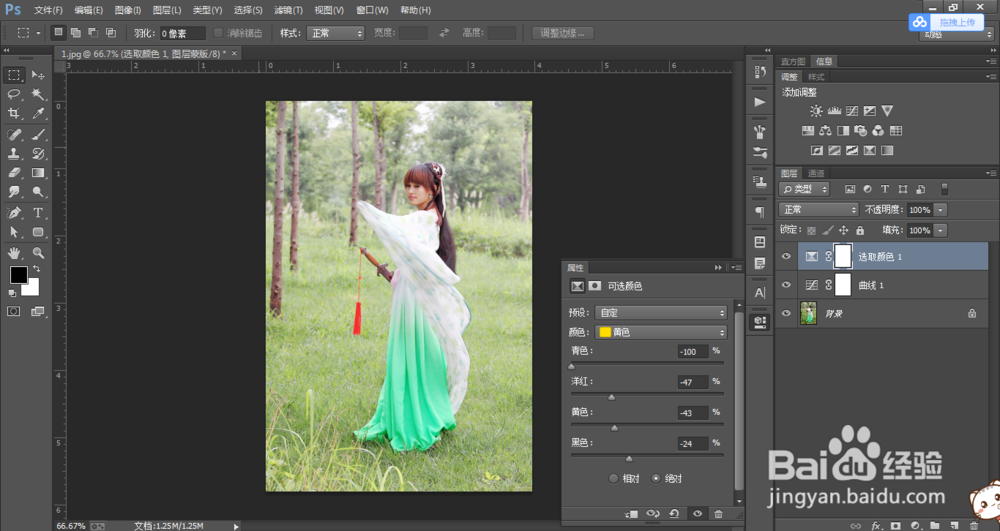
Task: Click the 背景 layer thumbnail
Action: pos(808,313)
